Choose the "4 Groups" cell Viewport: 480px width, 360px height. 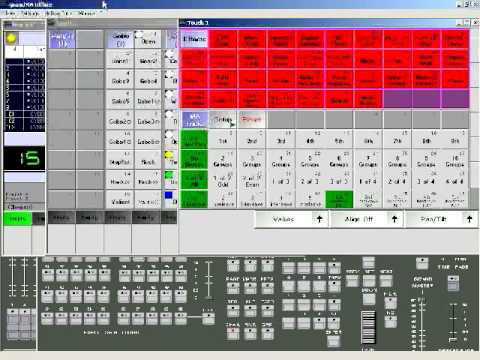(281, 160)
